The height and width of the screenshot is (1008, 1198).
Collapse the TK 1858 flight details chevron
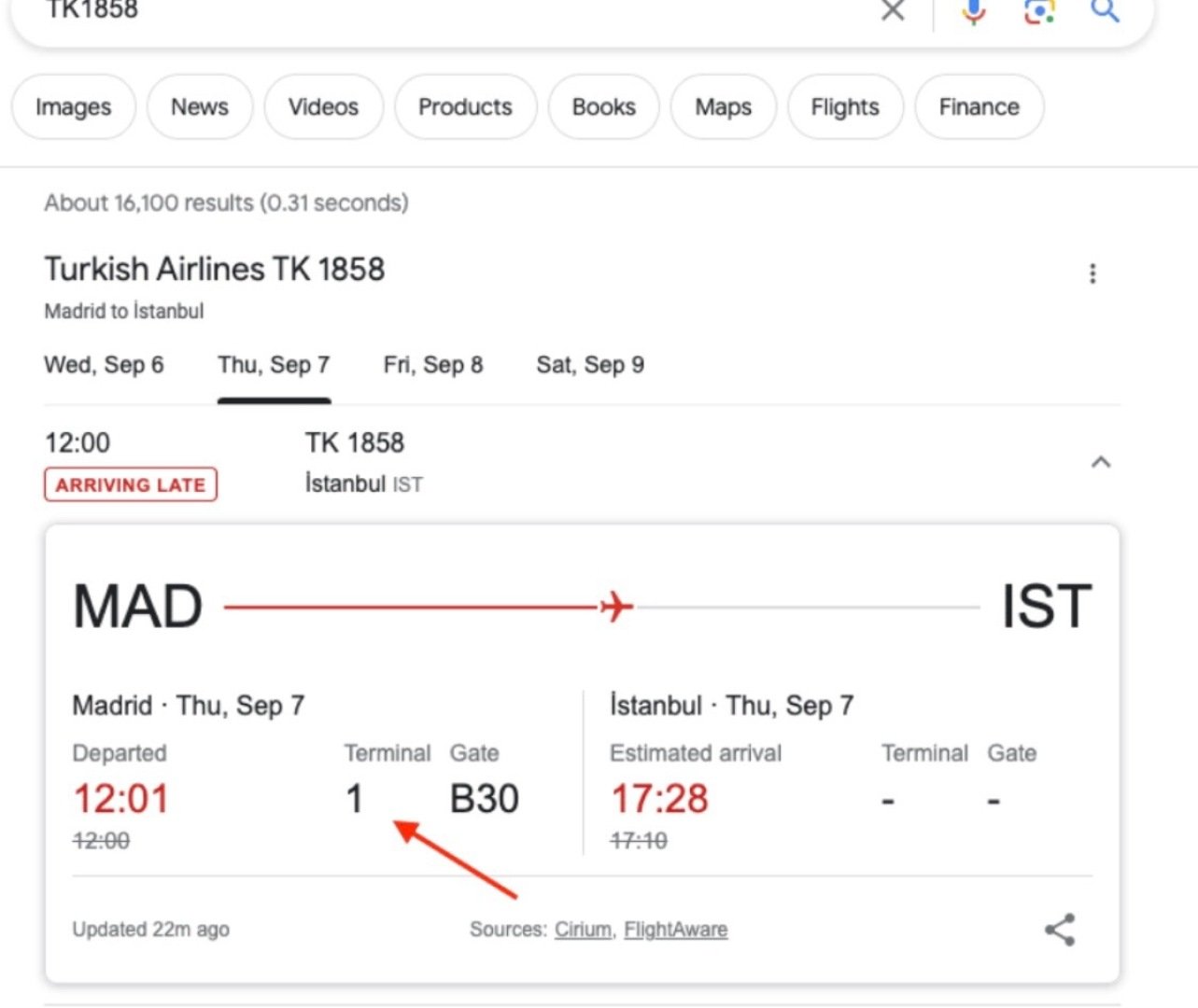pos(1101,462)
